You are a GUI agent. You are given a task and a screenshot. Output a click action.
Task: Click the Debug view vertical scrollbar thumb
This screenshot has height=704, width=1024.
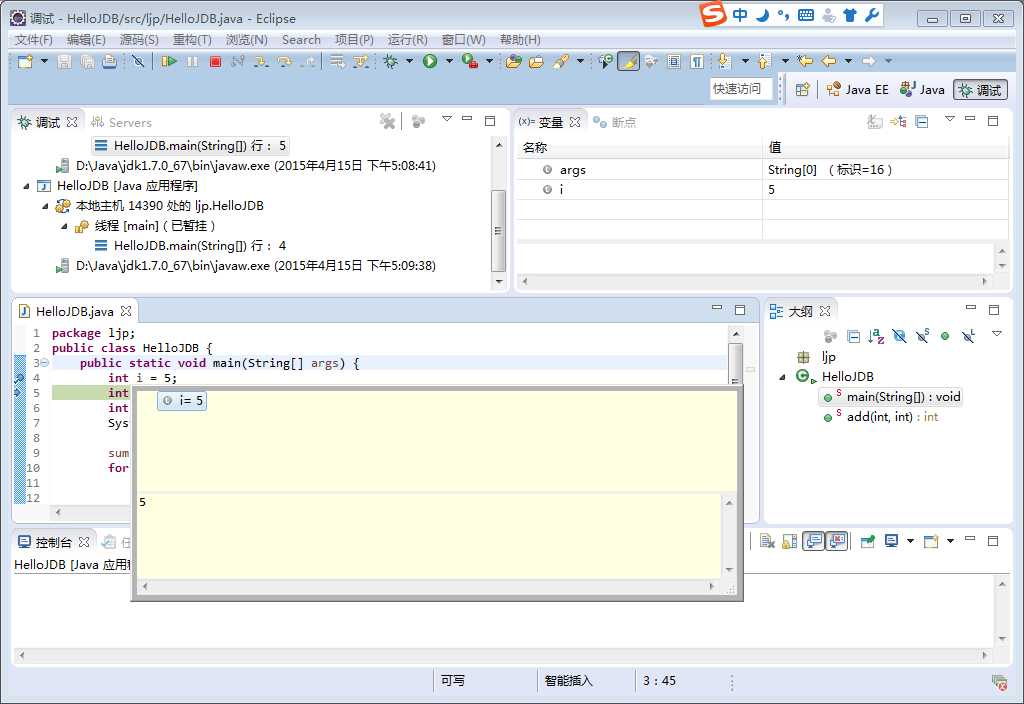coord(498,231)
